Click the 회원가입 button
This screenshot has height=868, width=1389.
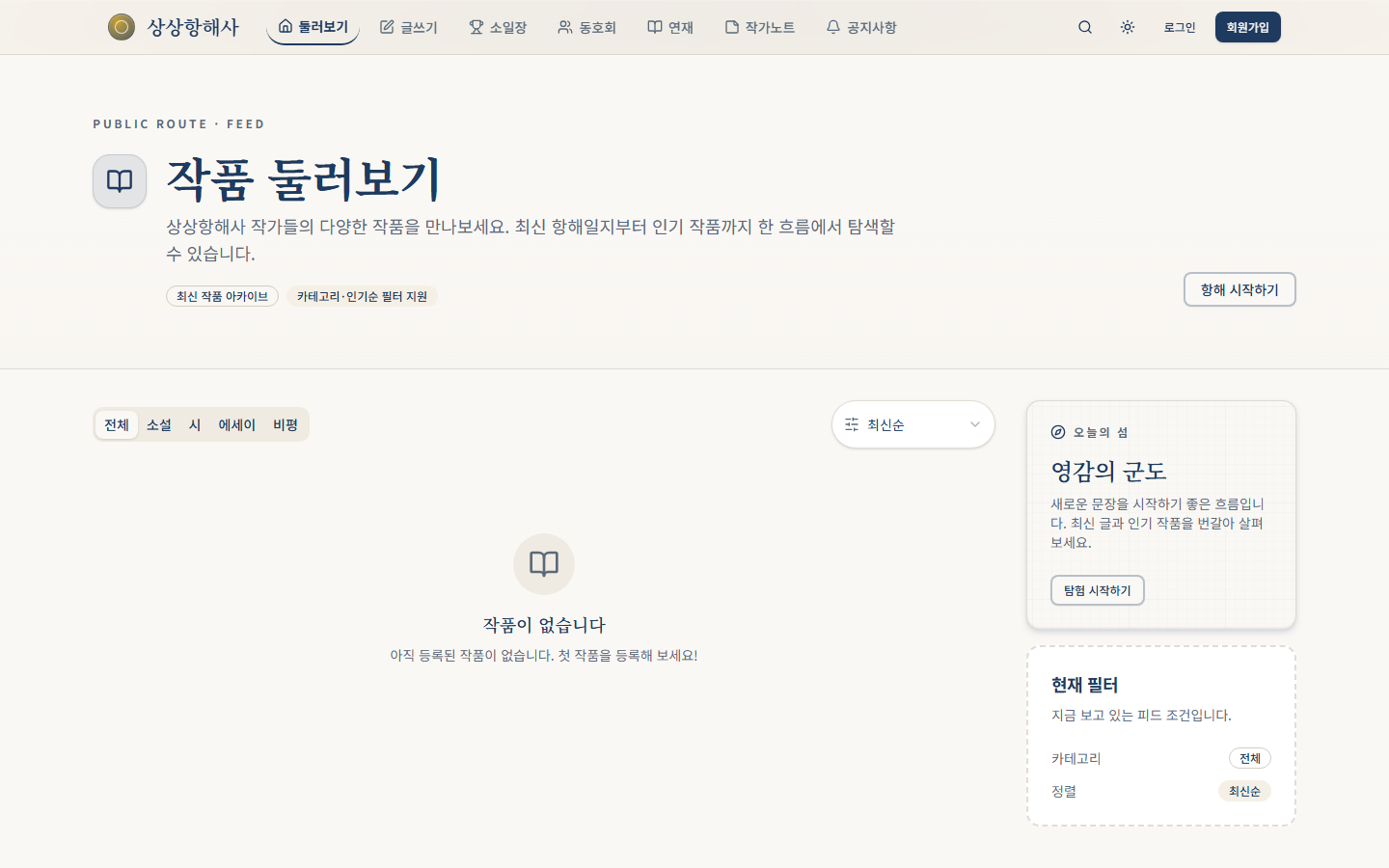(1248, 27)
